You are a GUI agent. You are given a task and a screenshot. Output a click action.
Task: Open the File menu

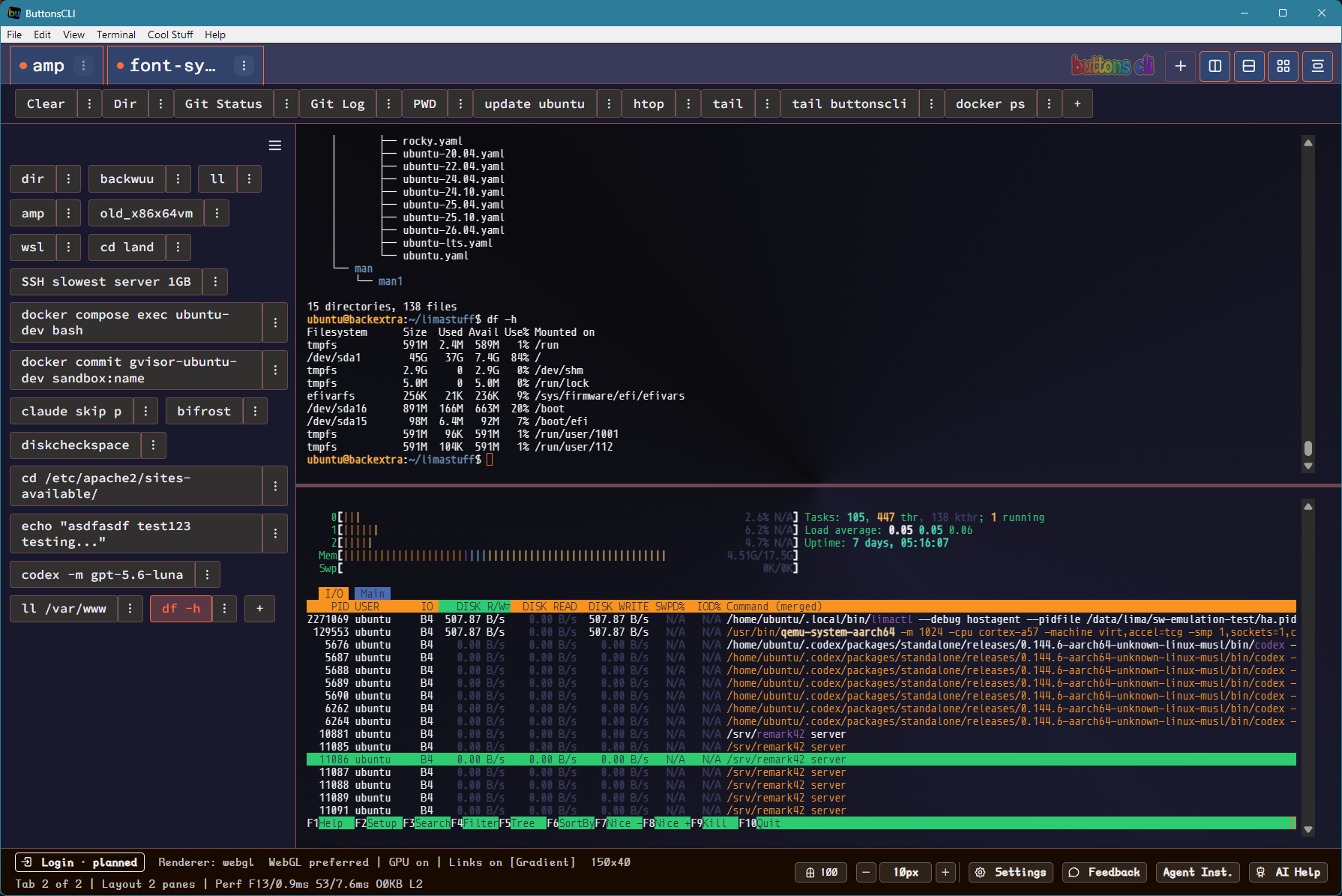coord(14,34)
